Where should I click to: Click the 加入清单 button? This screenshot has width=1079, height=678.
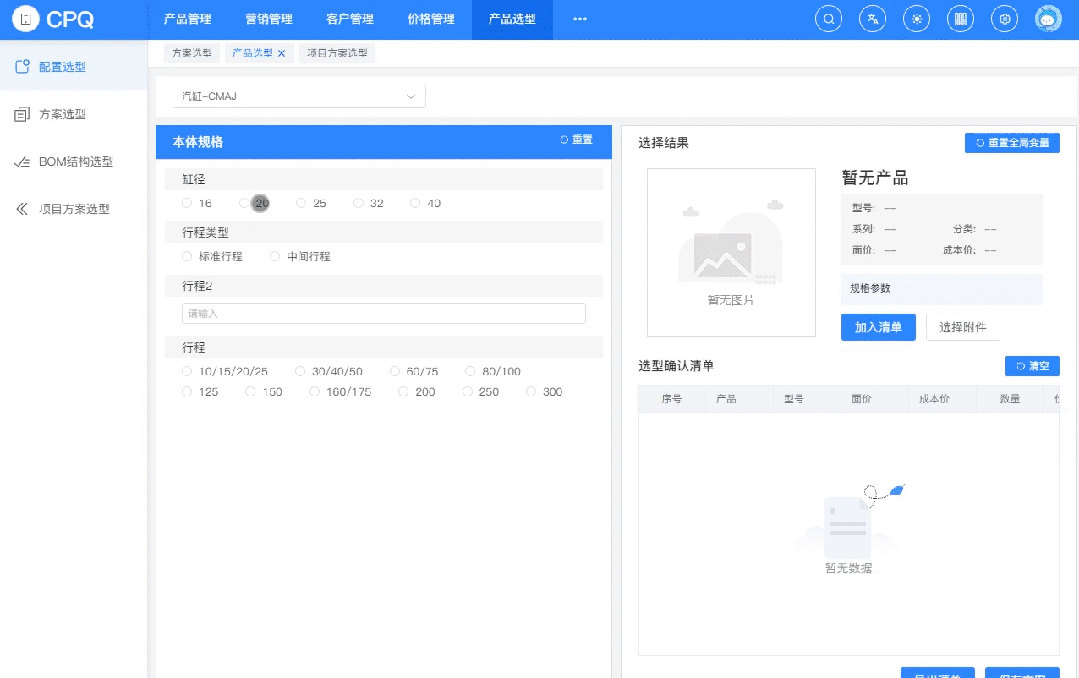tap(878, 327)
